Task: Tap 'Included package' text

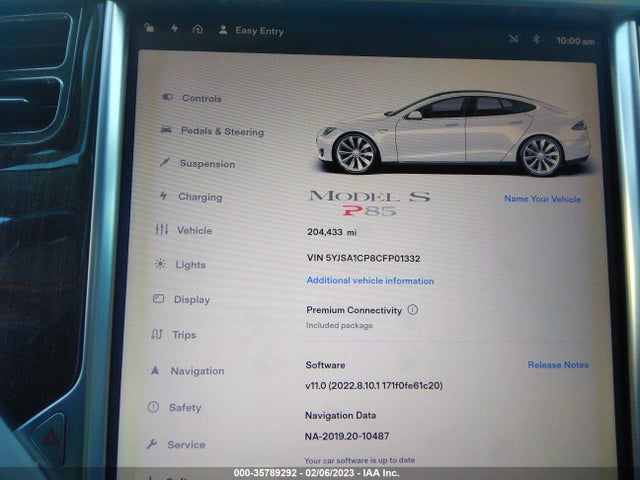Action: (339, 325)
